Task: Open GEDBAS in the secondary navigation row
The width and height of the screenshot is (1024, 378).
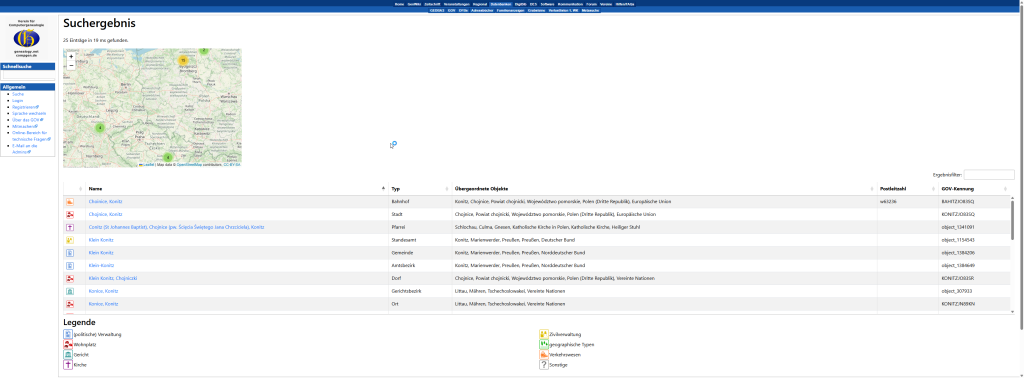Action: (437, 10)
